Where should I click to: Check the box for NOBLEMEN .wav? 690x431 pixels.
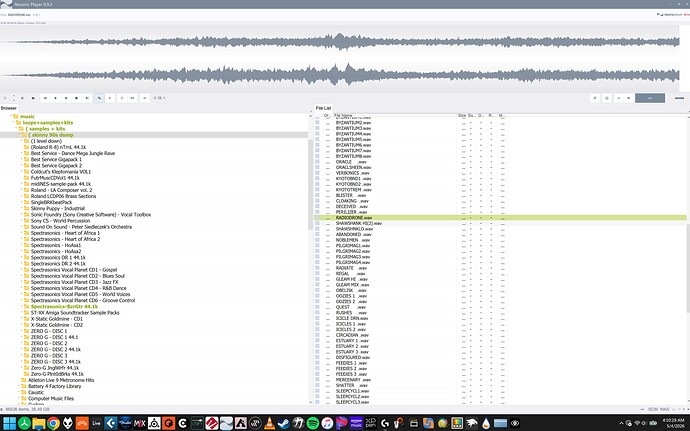pos(317,240)
